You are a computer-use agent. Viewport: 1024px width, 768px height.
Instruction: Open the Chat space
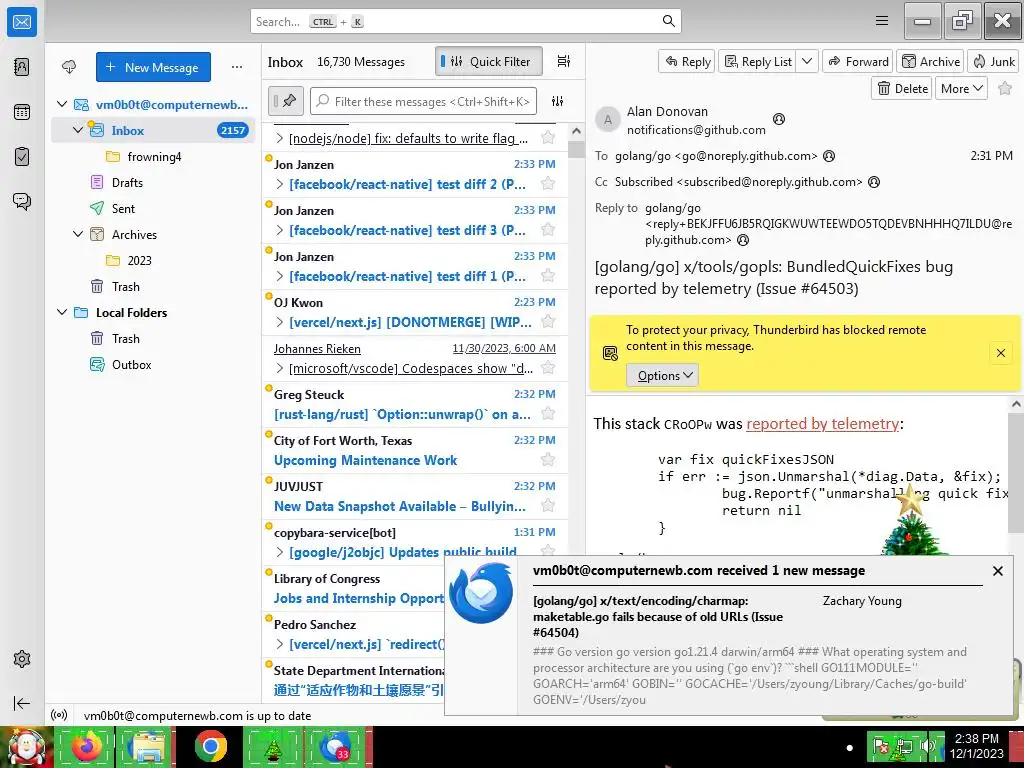pos(22,201)
